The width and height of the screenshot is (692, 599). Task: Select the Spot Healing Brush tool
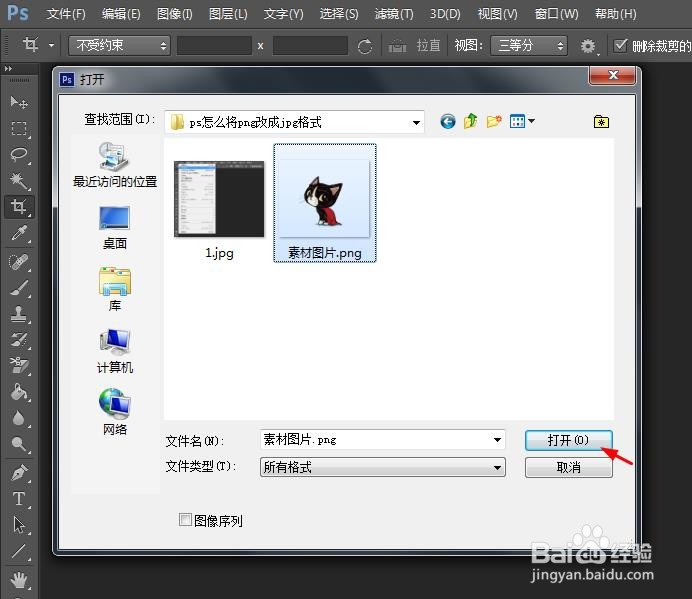click(x=19, y=262)
